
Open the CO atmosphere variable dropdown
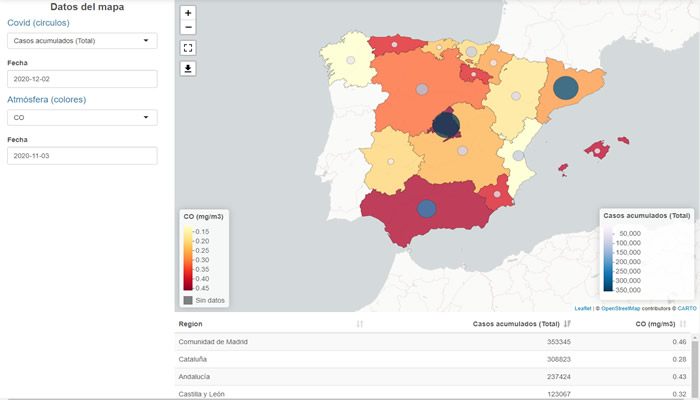(x=82, y=118)
